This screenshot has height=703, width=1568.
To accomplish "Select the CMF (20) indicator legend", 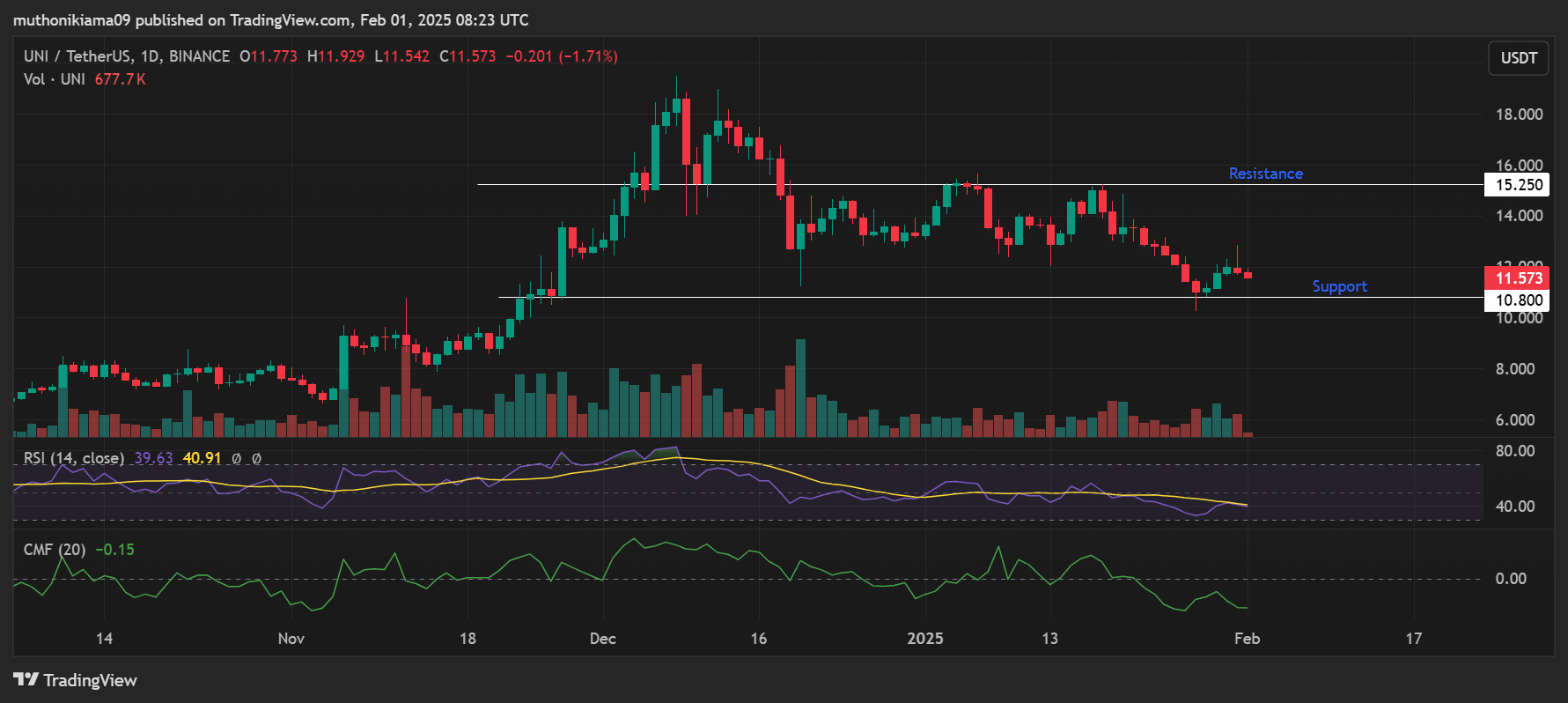I will coord(55,550).
